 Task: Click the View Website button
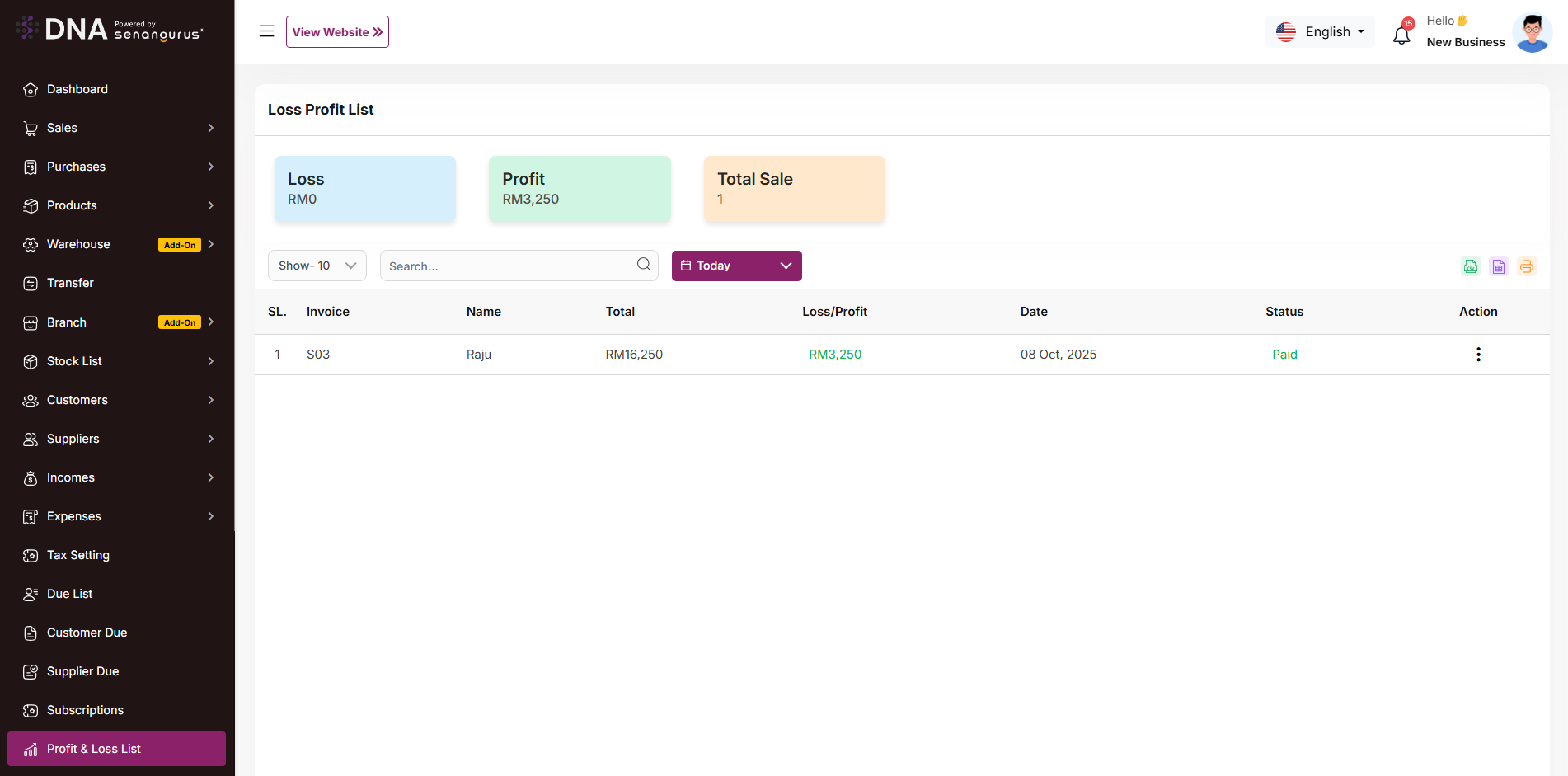click(337, 32)
